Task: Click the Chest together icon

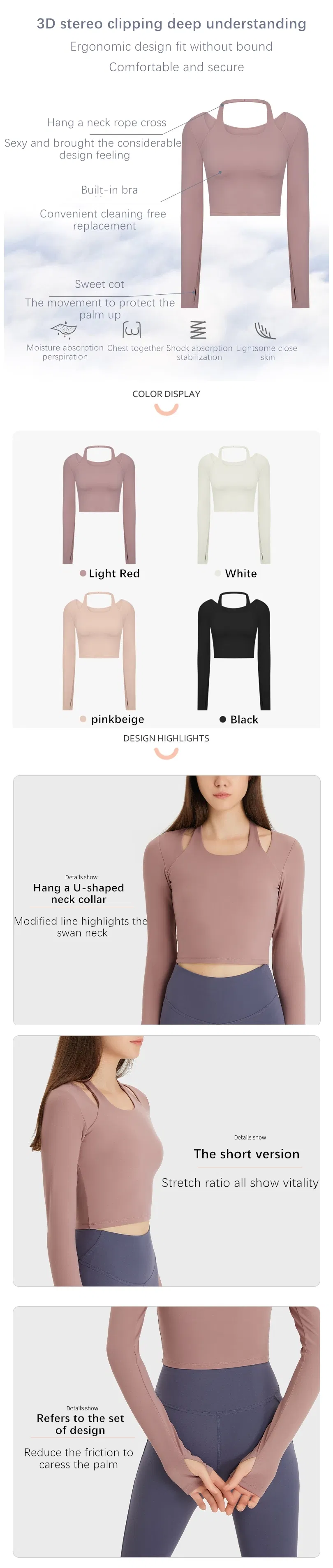Action: click(132, 329)
